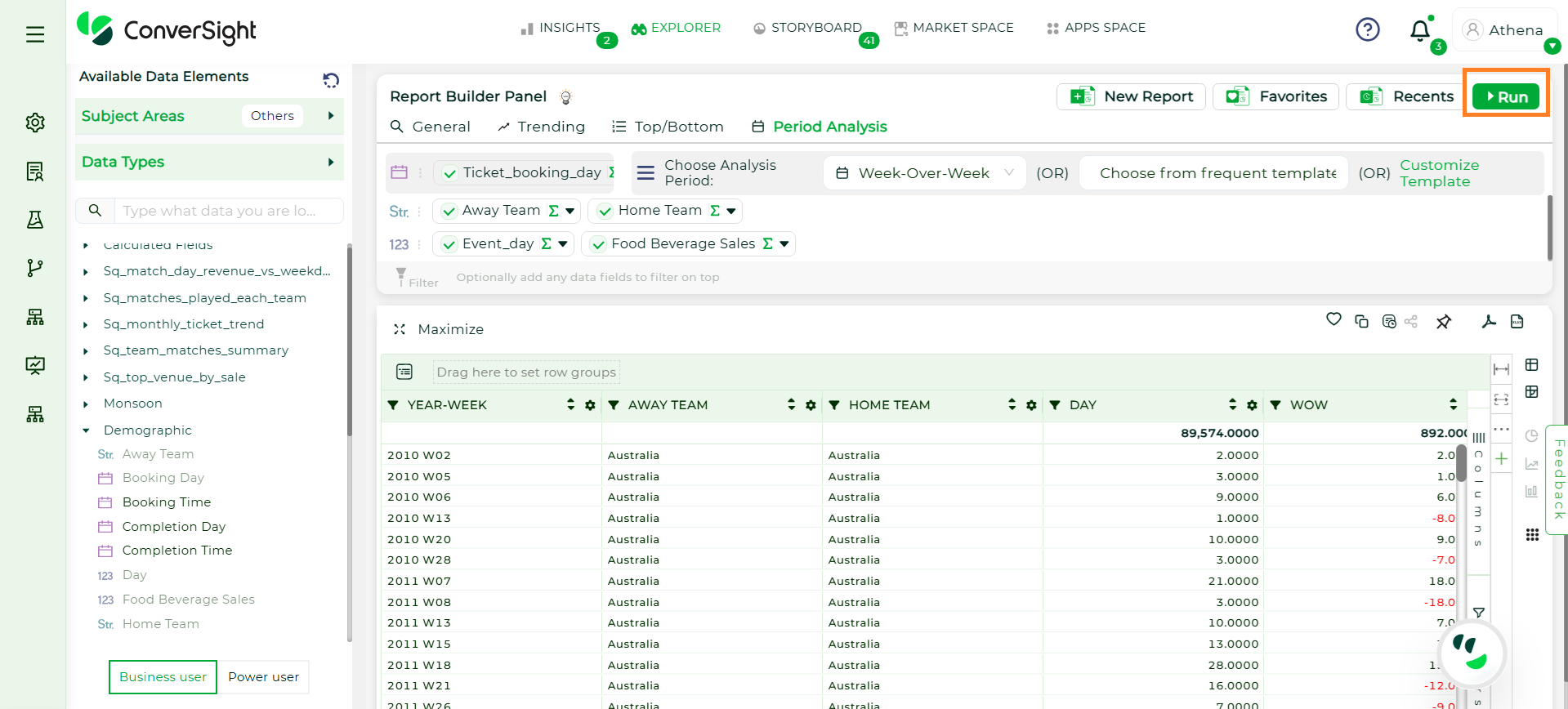Image resolution: width=1568 pixels, height=709 pixels.
Task: Focus the data elements search field
Action: pos(229,211)
